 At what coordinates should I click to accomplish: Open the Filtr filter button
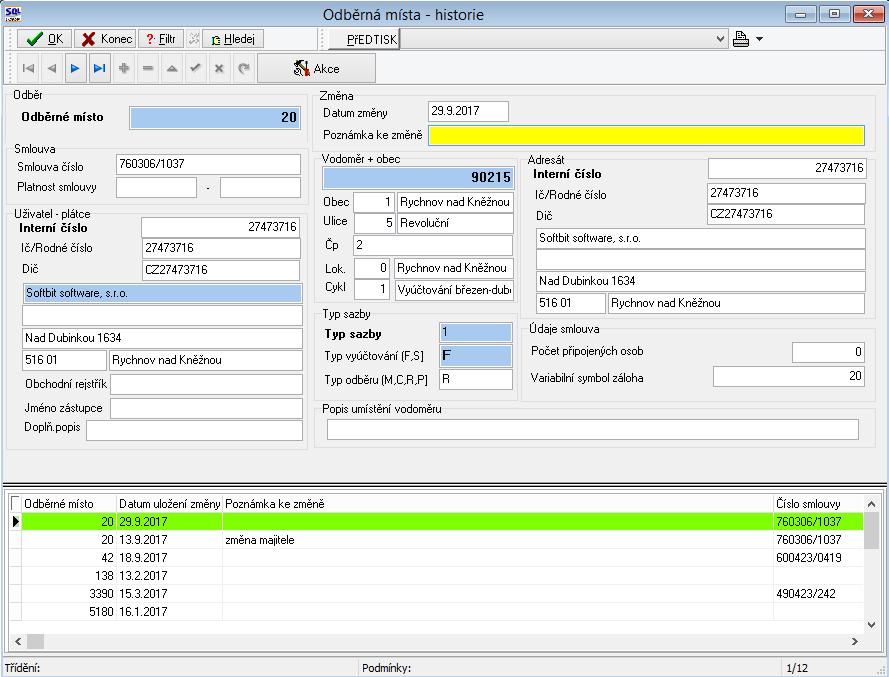click(161, 39)
